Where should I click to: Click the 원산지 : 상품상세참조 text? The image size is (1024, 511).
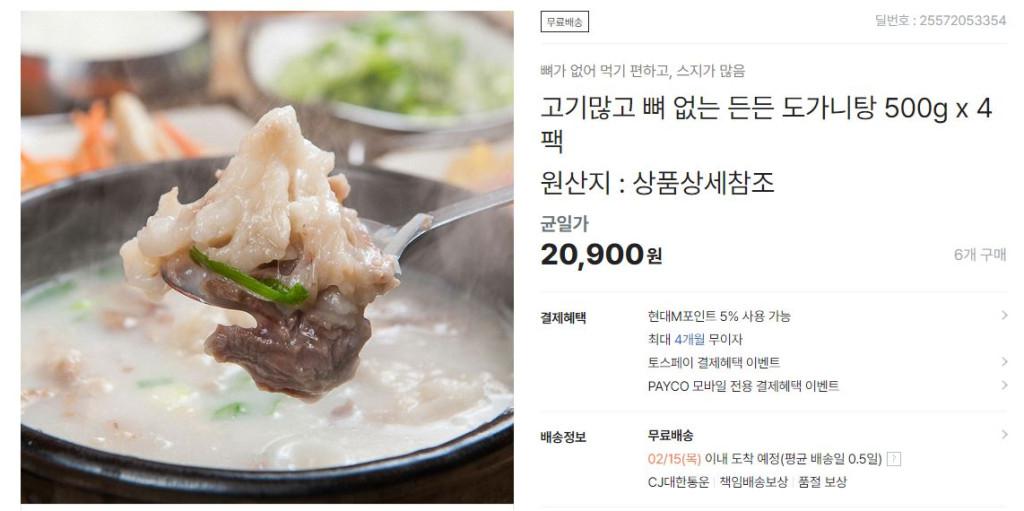658,183
